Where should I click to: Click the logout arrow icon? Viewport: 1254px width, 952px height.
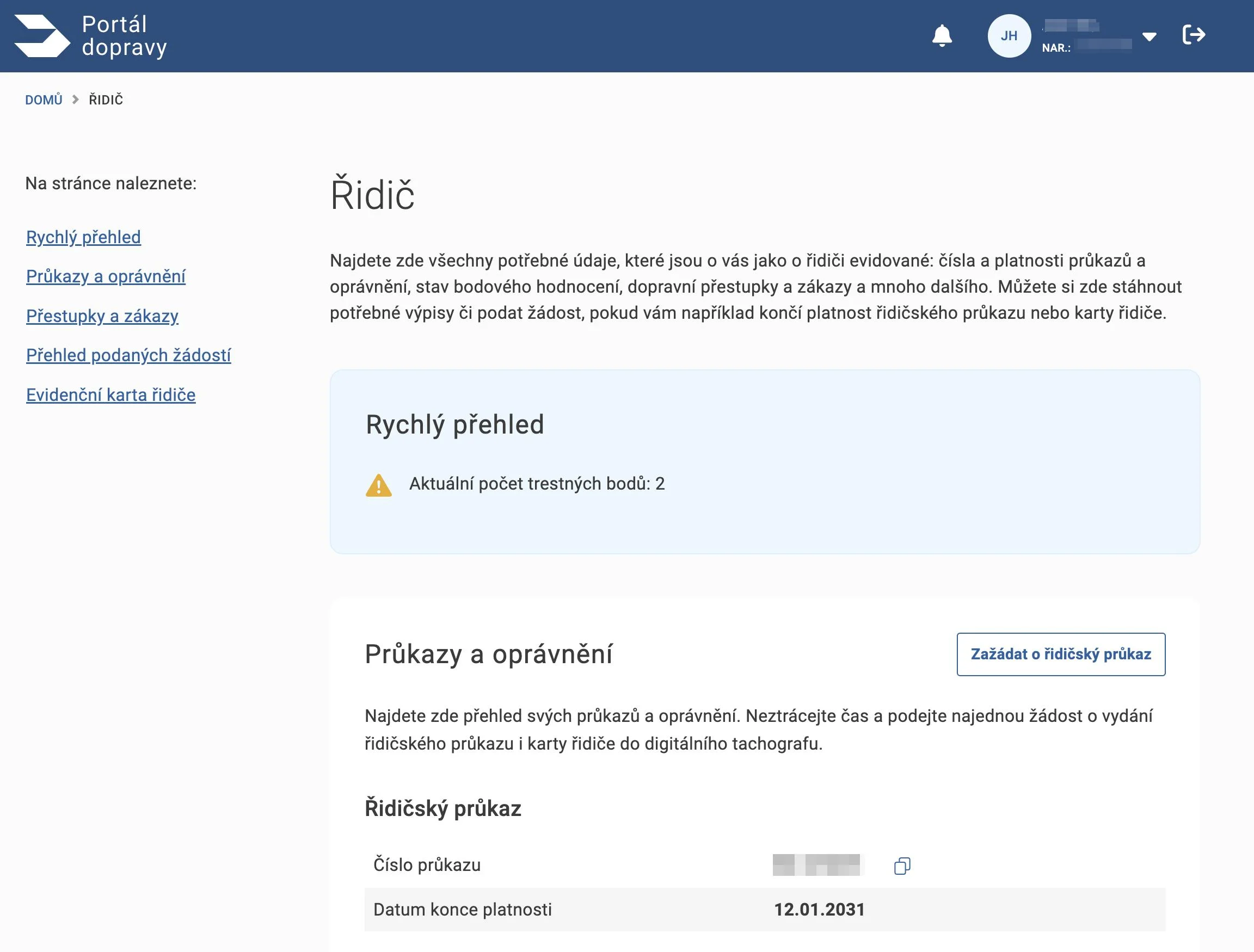(1194, 35)
